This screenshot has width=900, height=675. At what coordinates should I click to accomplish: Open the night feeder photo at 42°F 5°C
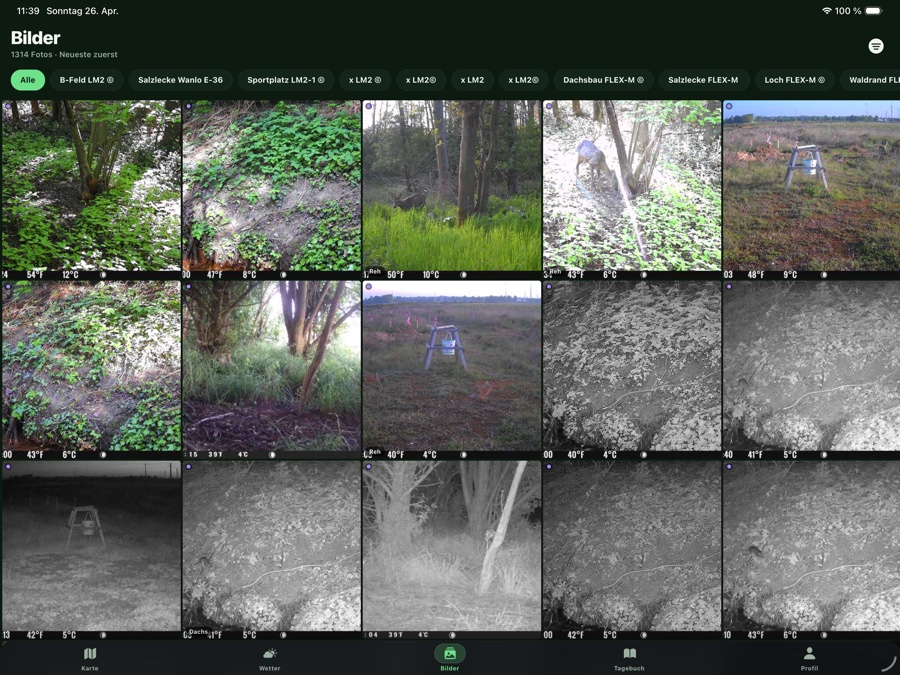click(91, 550)
